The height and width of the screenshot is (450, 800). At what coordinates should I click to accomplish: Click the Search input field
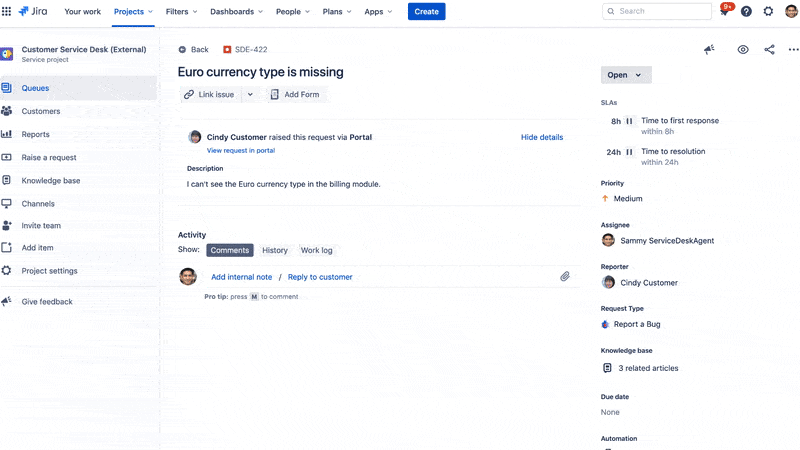(656, 11)
